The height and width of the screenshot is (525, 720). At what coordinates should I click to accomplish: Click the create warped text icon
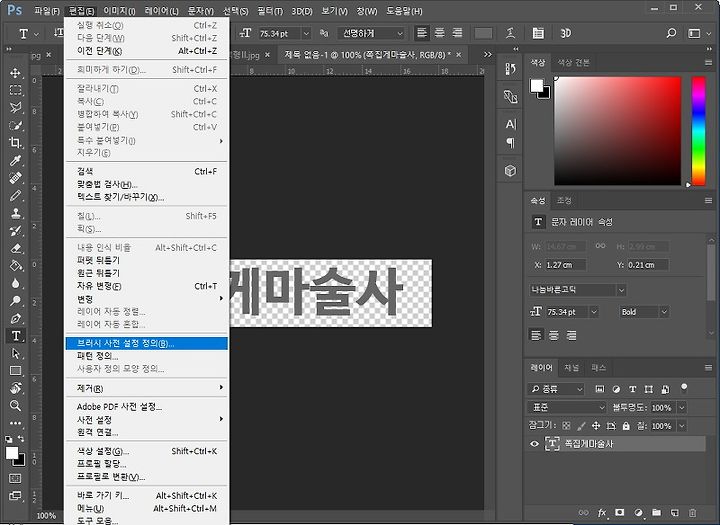pyautogui.click(x=510, y=33)
